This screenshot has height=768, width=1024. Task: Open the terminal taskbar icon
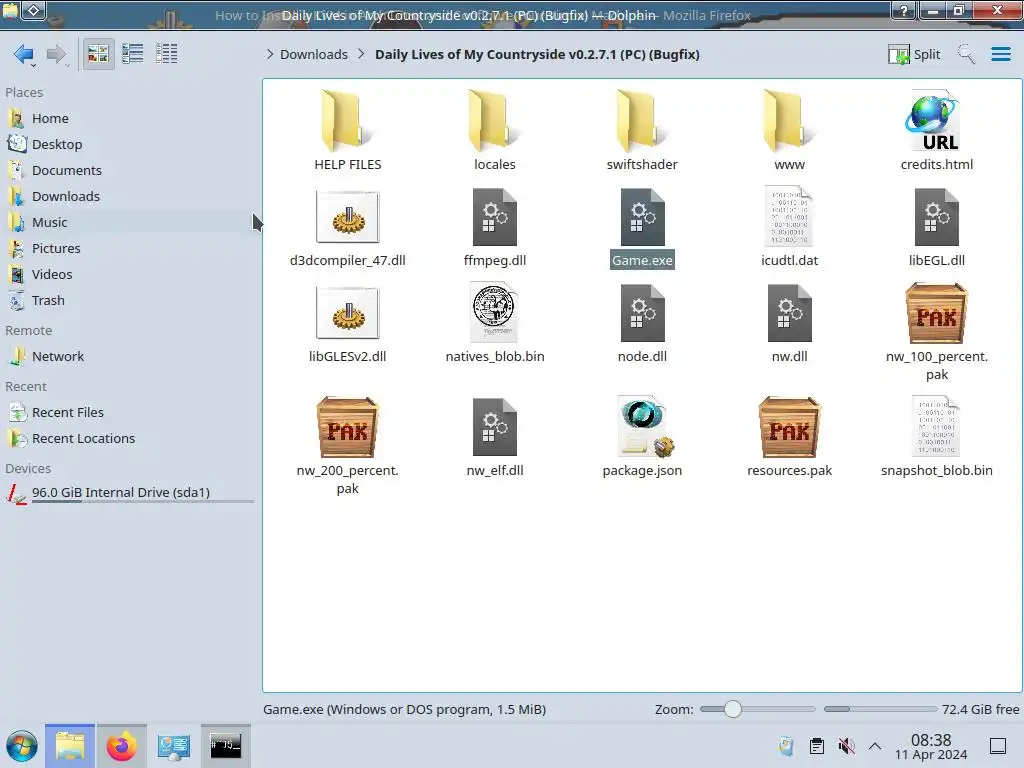click(225, 746)
